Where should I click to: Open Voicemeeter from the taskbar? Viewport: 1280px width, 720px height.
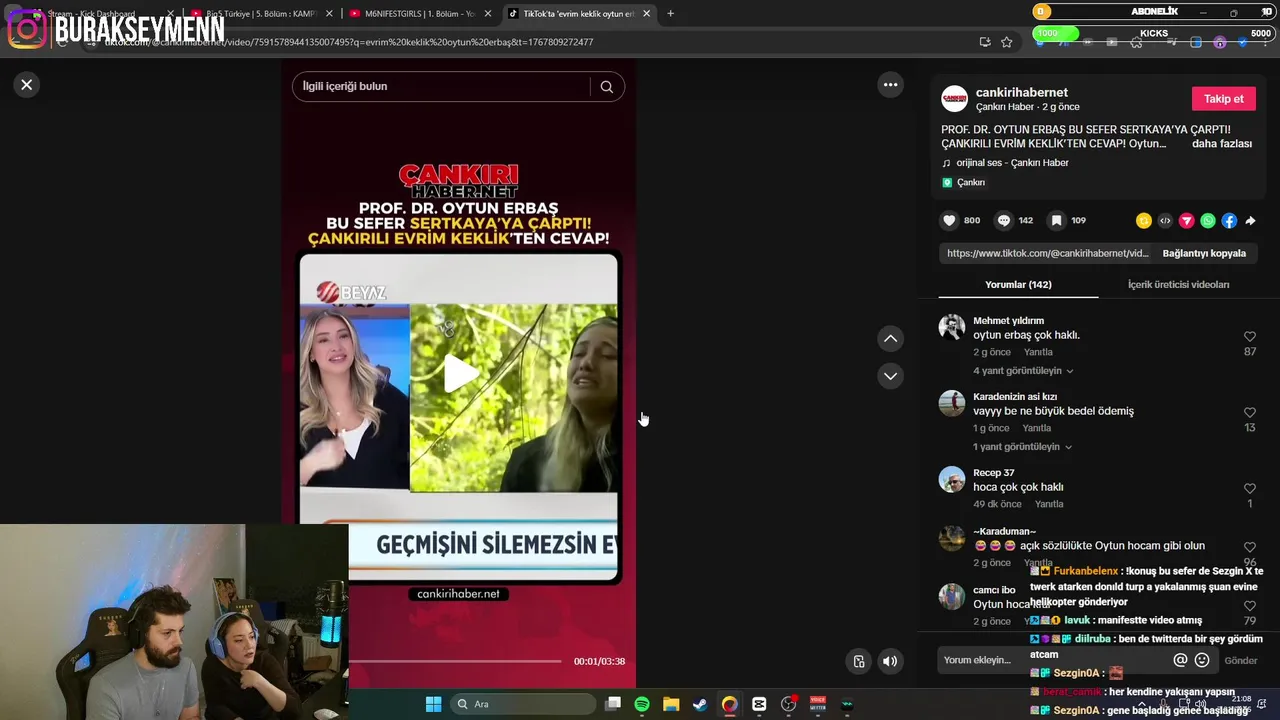[818, 704]
